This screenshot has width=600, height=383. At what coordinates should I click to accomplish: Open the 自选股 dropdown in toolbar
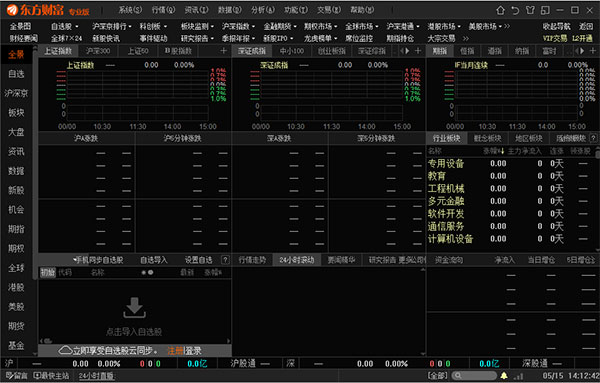(x=64, y=26)
